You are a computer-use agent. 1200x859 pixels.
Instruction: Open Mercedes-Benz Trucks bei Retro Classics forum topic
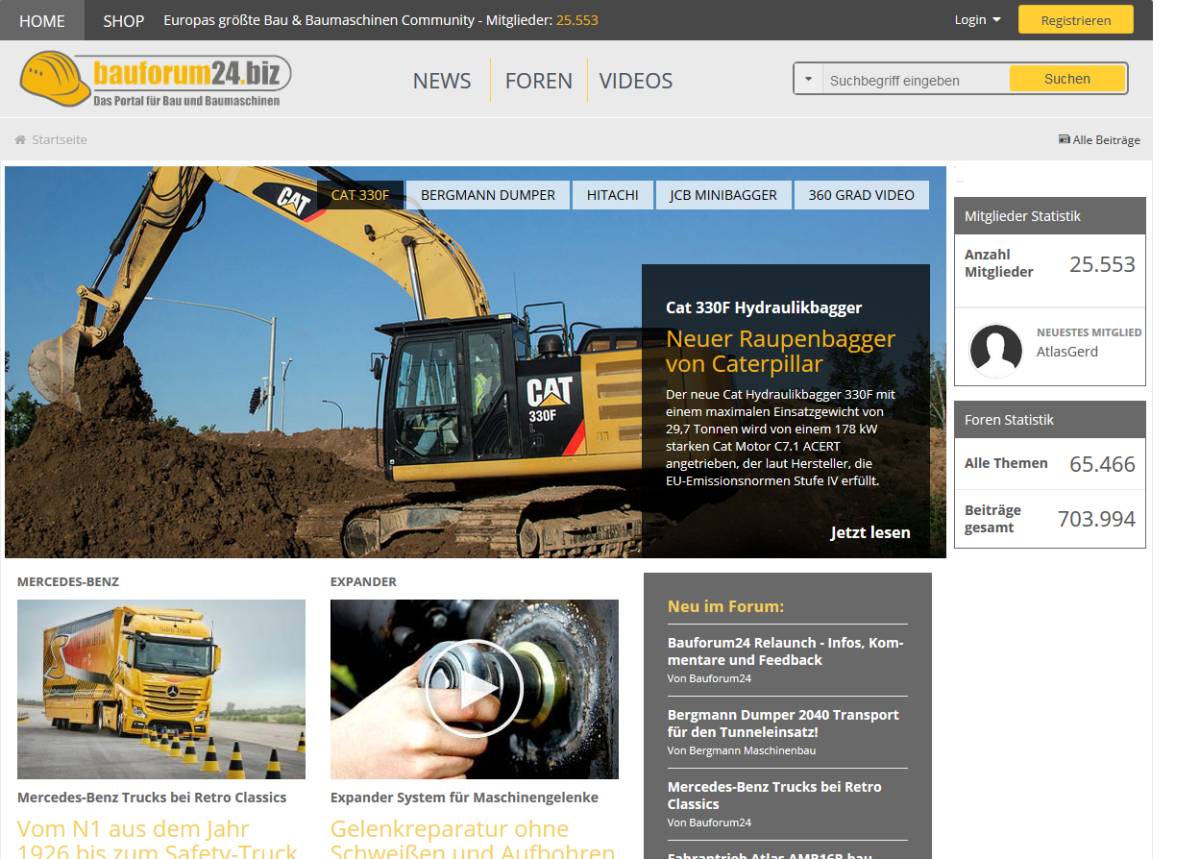coord(774,795)
